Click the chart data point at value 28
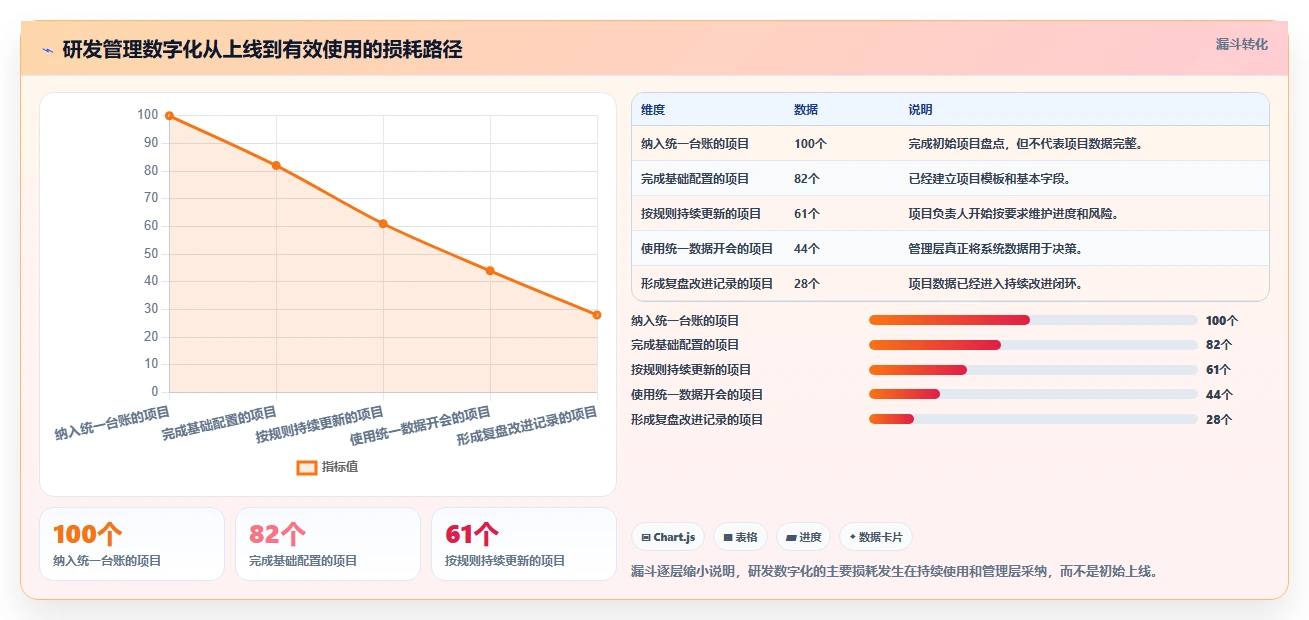 (x=597, y=315)
